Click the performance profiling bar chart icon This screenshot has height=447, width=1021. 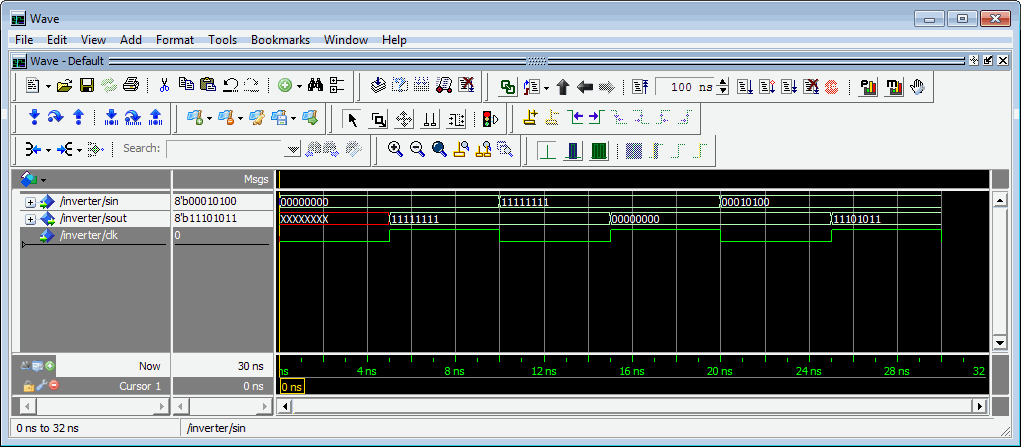868,87
